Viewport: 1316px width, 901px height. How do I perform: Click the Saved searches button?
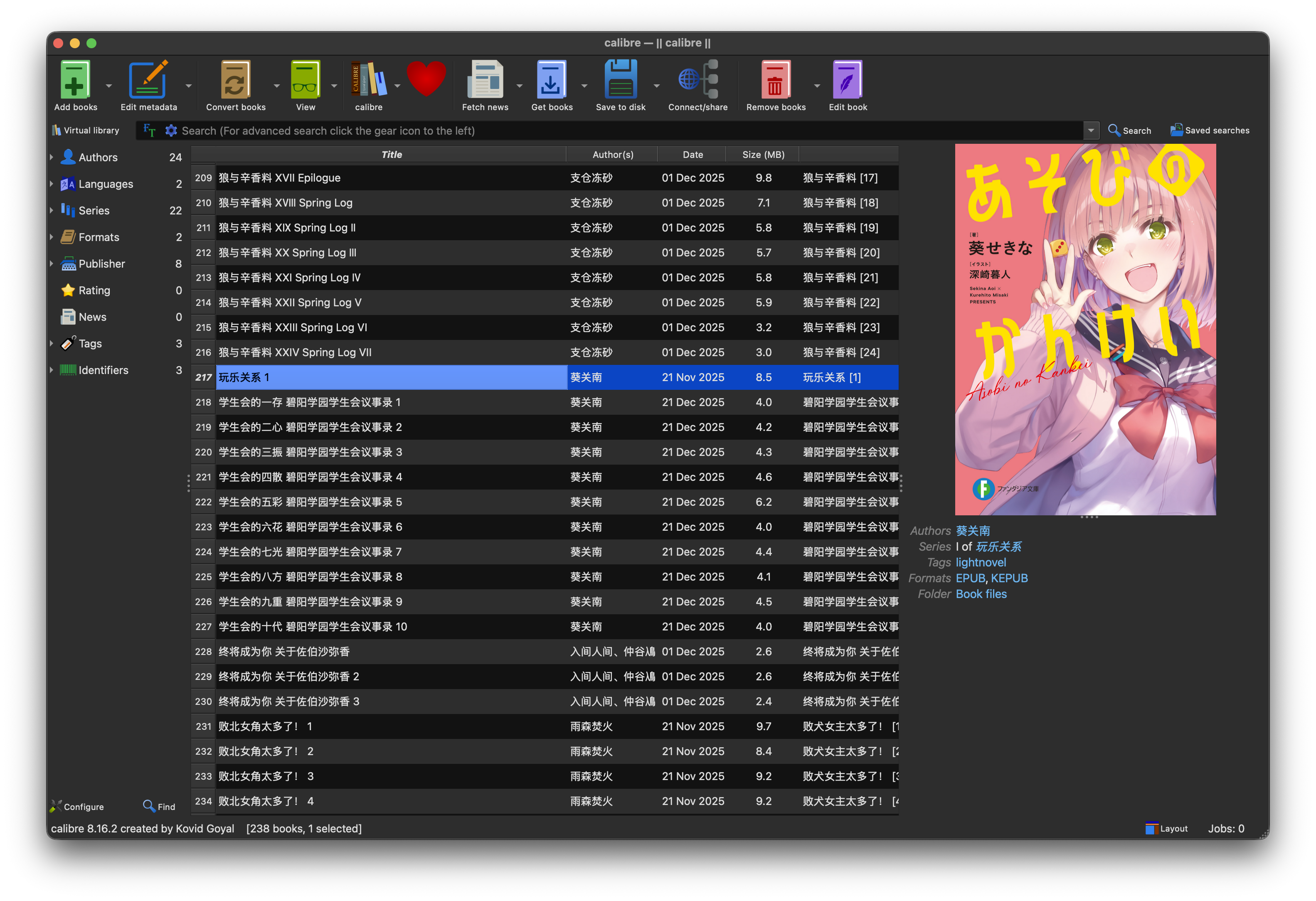click(1210, 131)
